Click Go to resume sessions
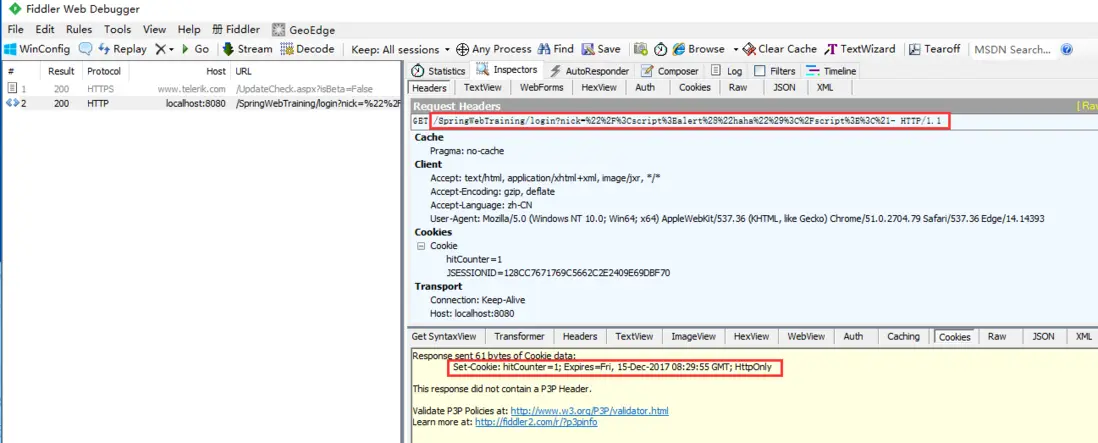1098x443 pixels. tap(195, 49)
